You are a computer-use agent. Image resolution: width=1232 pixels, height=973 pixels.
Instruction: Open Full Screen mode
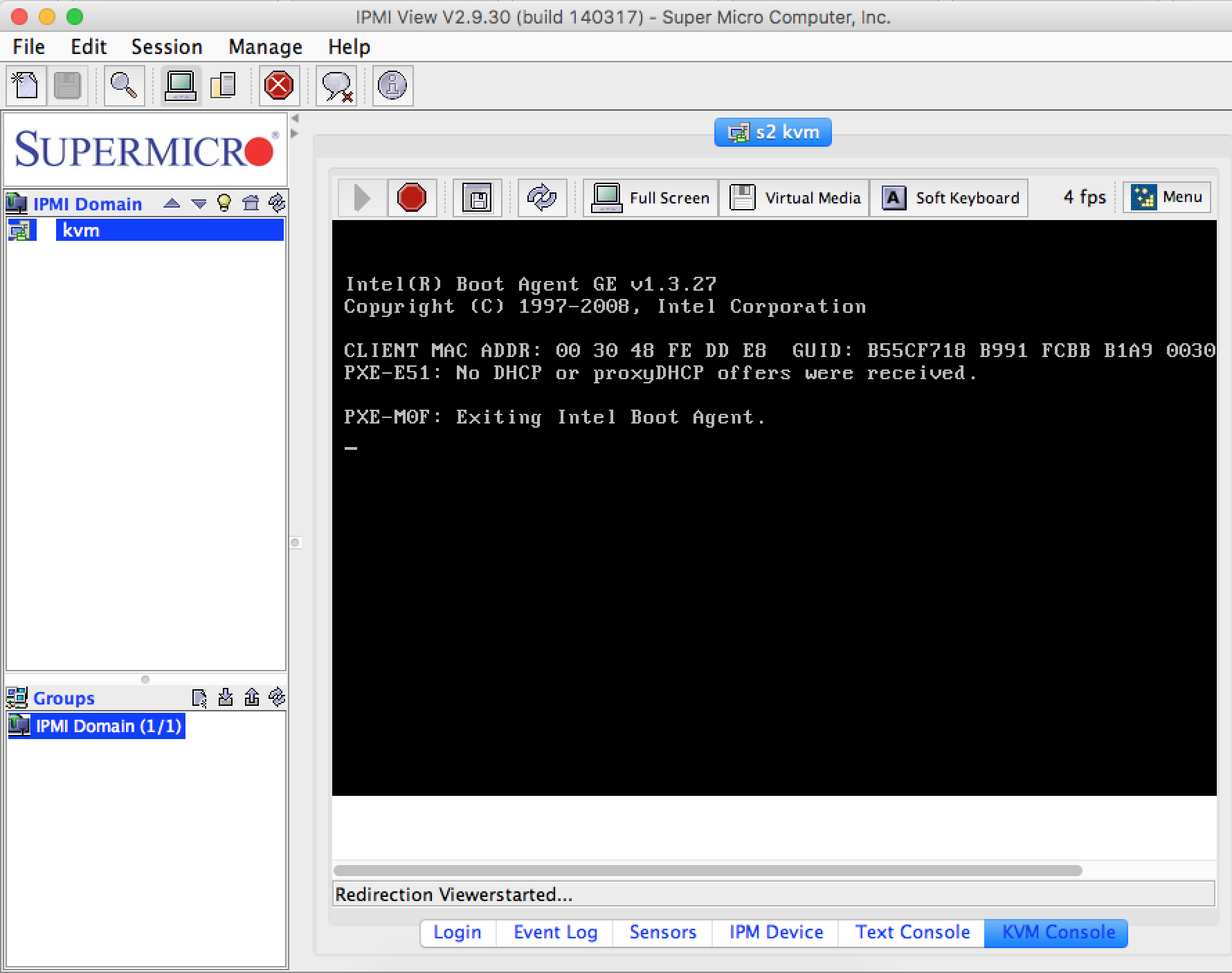[x=651, y=198]
